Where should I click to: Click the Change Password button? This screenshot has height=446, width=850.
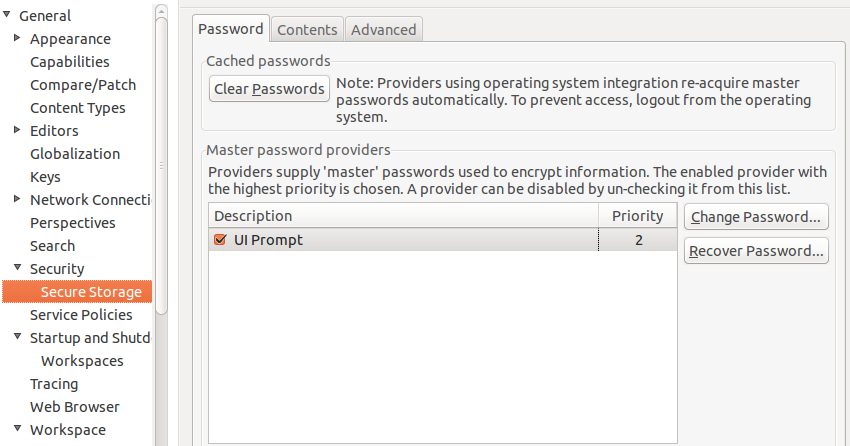756,216
